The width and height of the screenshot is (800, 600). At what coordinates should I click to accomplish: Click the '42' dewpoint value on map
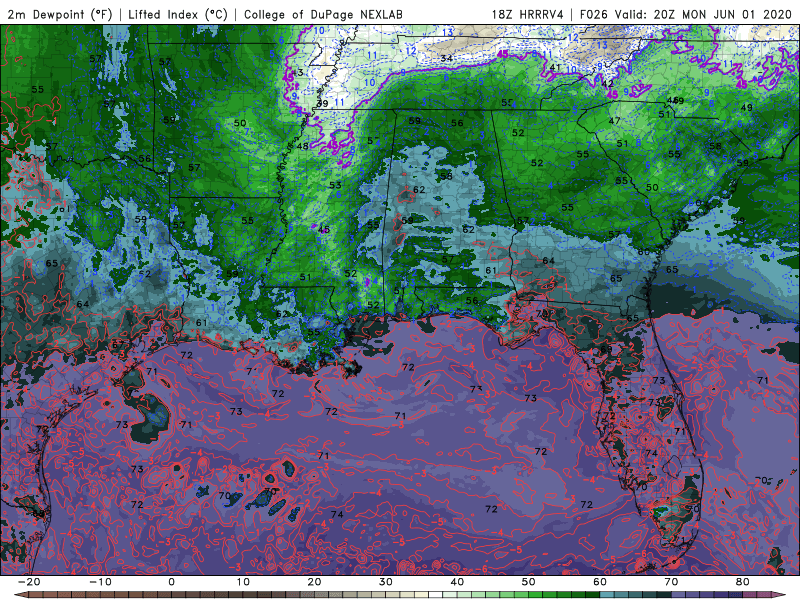pyautogui.click(x=607, y=84)
